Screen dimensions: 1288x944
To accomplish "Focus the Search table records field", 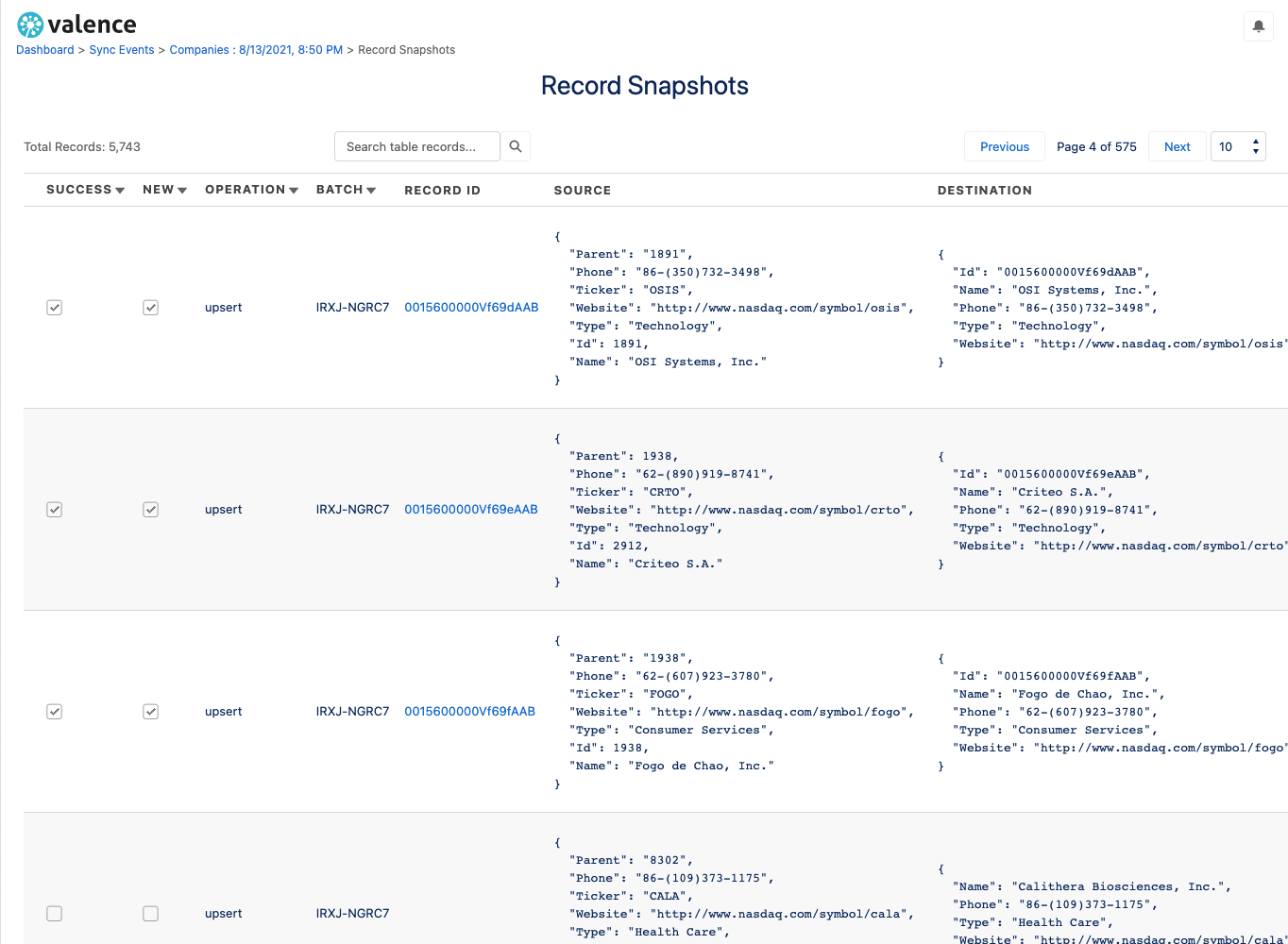I will 417,146.
